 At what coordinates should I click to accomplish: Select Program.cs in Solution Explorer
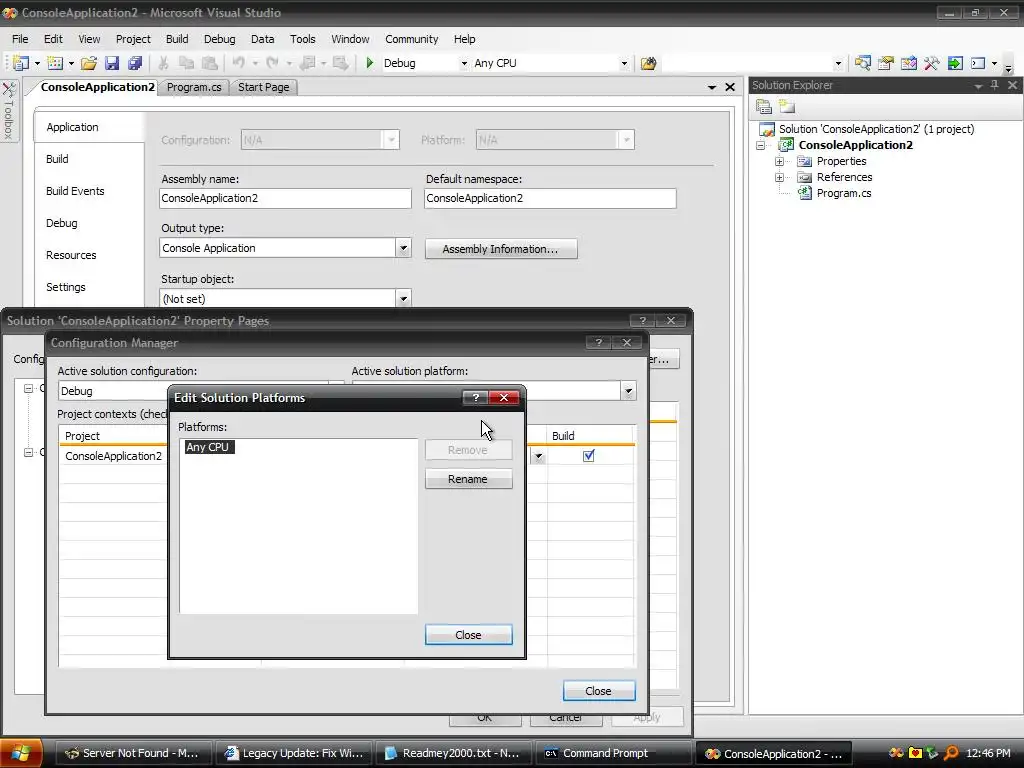click(x=844, y=193)
